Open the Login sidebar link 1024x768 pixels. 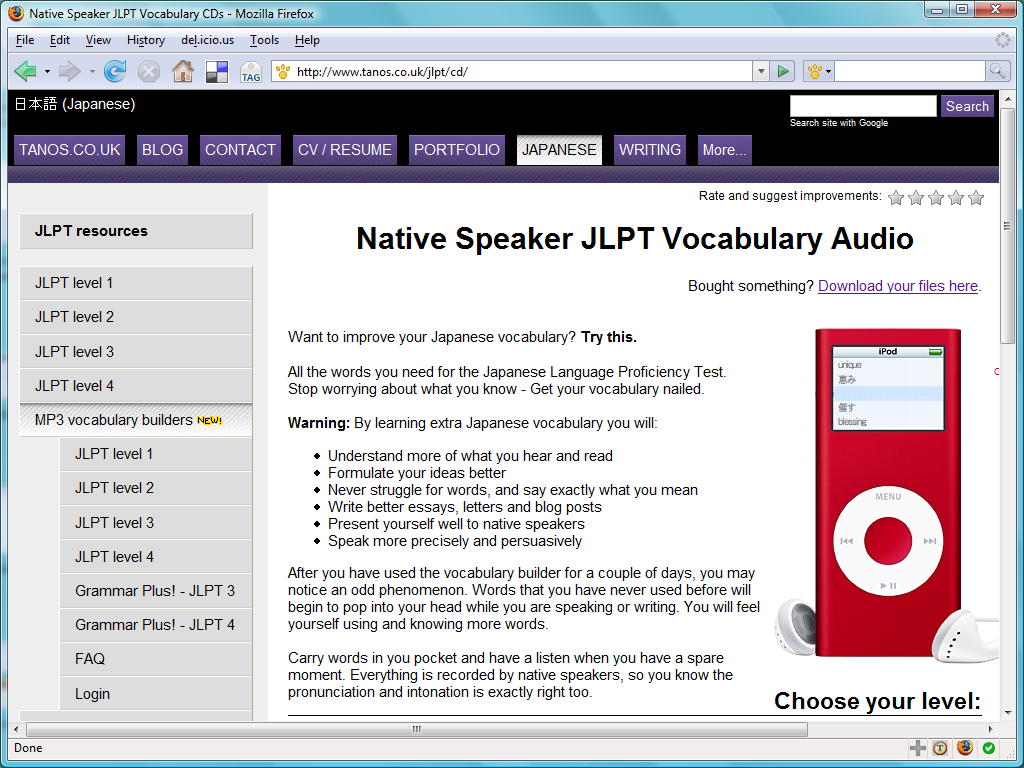pyautogui.click(x=156, y=694)
